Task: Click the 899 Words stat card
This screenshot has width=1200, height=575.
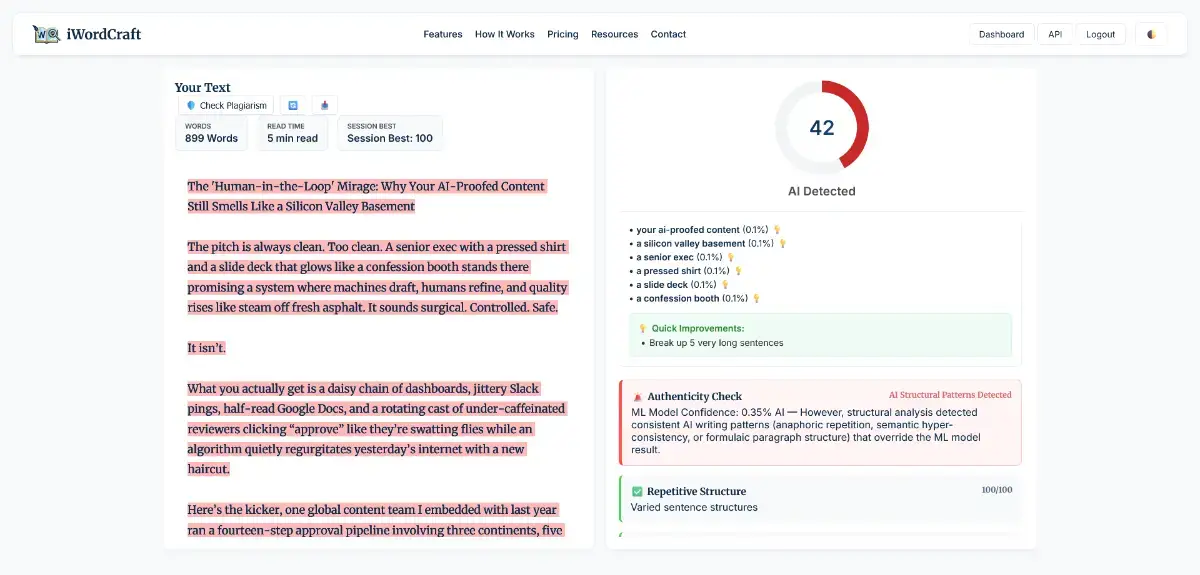Action: coord(212,133)
